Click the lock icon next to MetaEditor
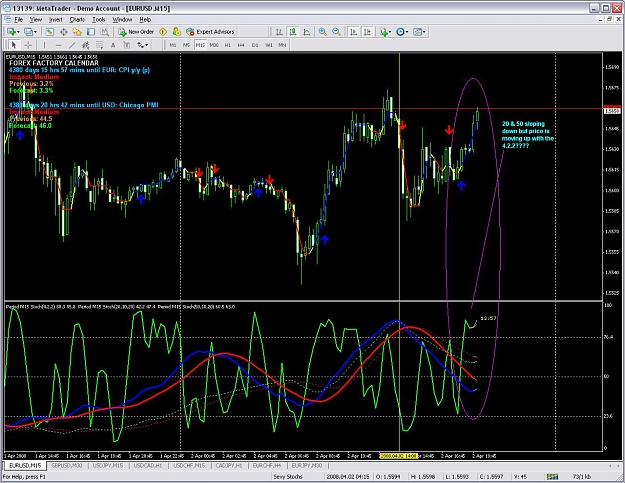625x483 pixels. coord(176,32)
